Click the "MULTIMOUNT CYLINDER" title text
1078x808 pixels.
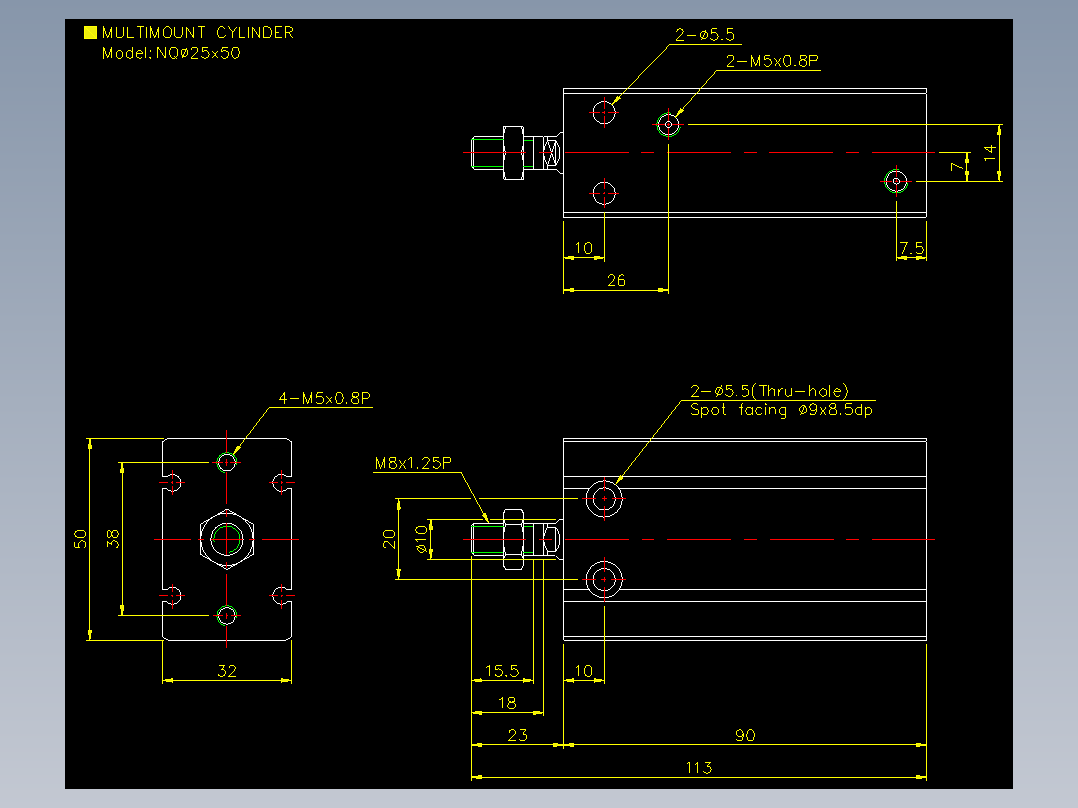(x=197, y=32)
